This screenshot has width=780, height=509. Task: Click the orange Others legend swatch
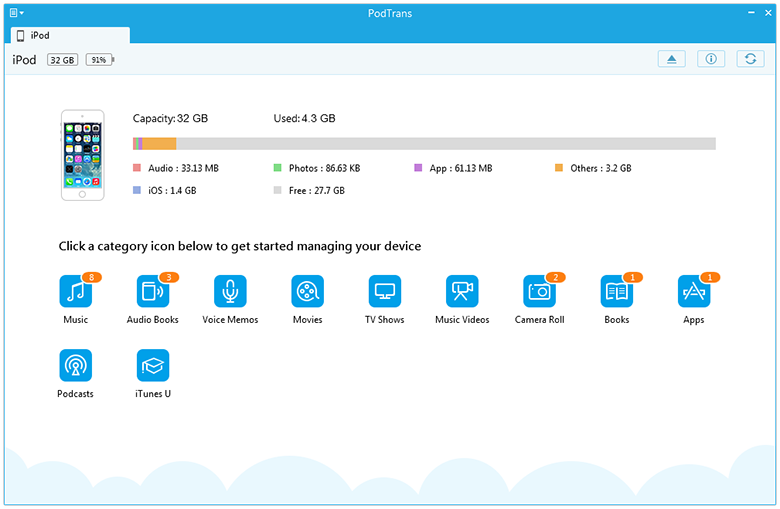[559, 168]
